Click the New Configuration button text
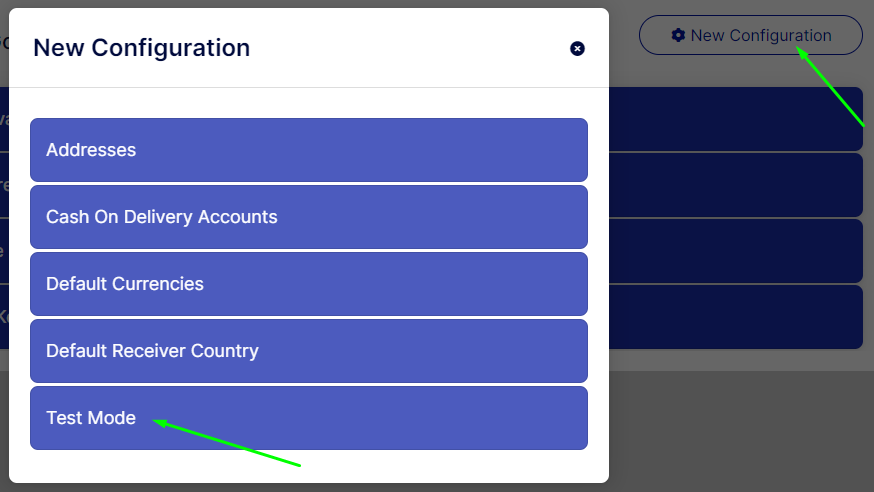The height and width of the screenshot is (492, 874). [x=761, y=35]
